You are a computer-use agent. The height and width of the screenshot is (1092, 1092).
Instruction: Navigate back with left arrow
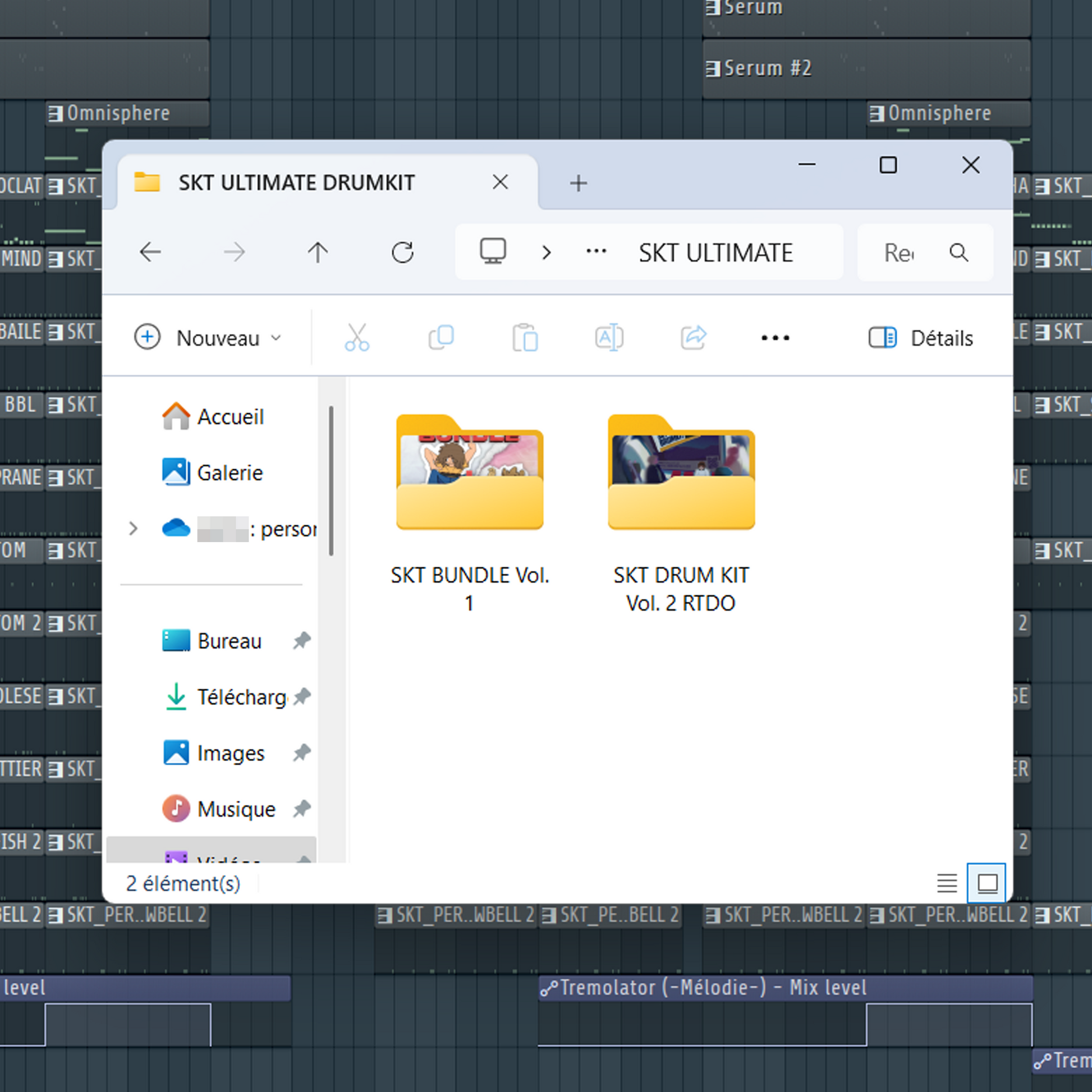(150, 252)
